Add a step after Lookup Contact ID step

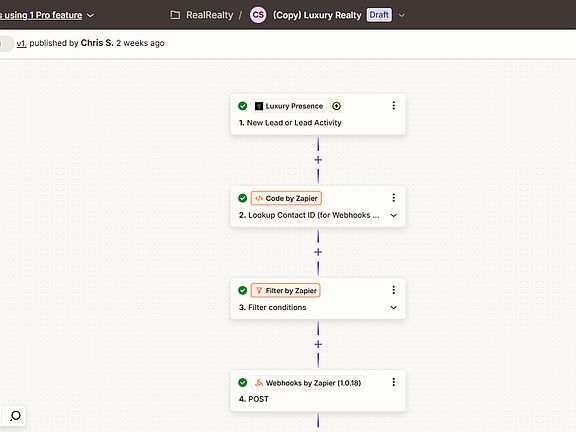tap(318, 252)
